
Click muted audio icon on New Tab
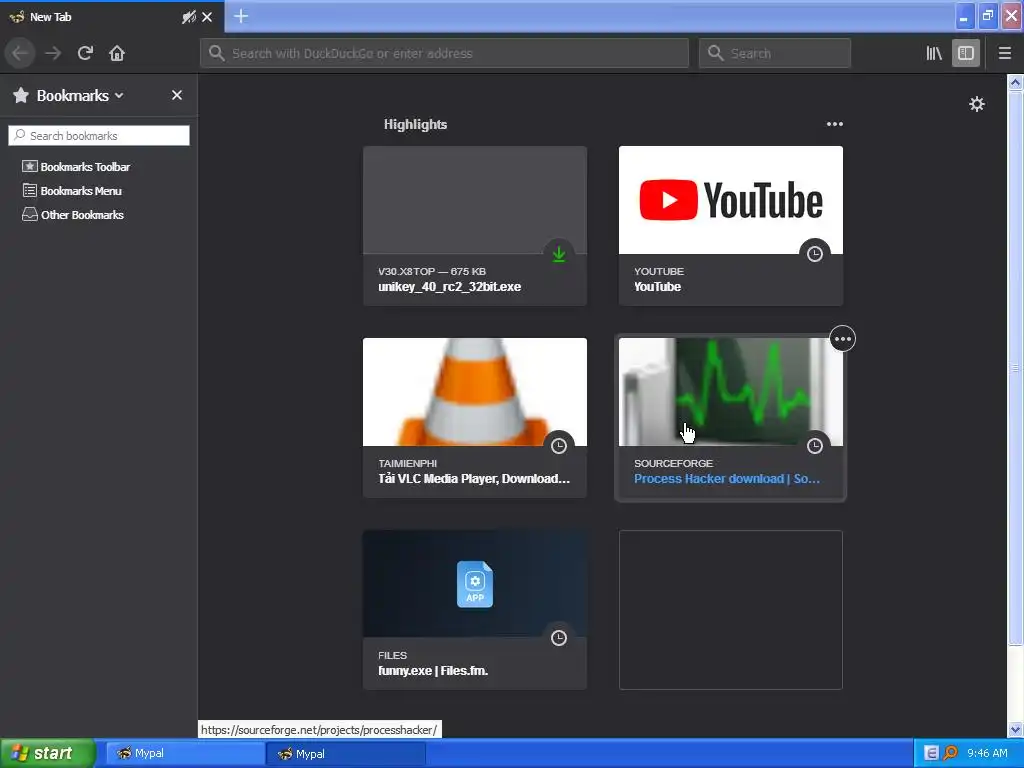coord(189,17)
